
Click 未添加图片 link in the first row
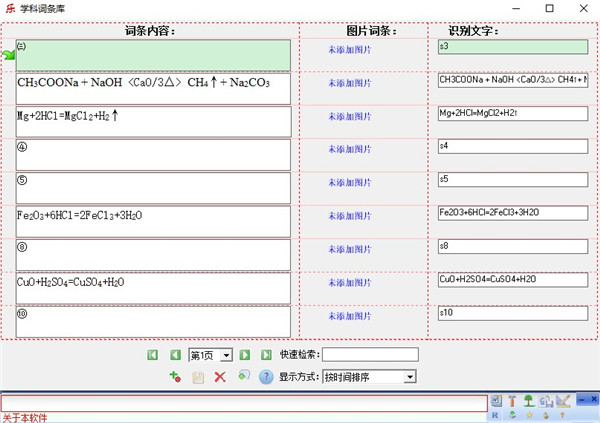(x=349, y=48)
